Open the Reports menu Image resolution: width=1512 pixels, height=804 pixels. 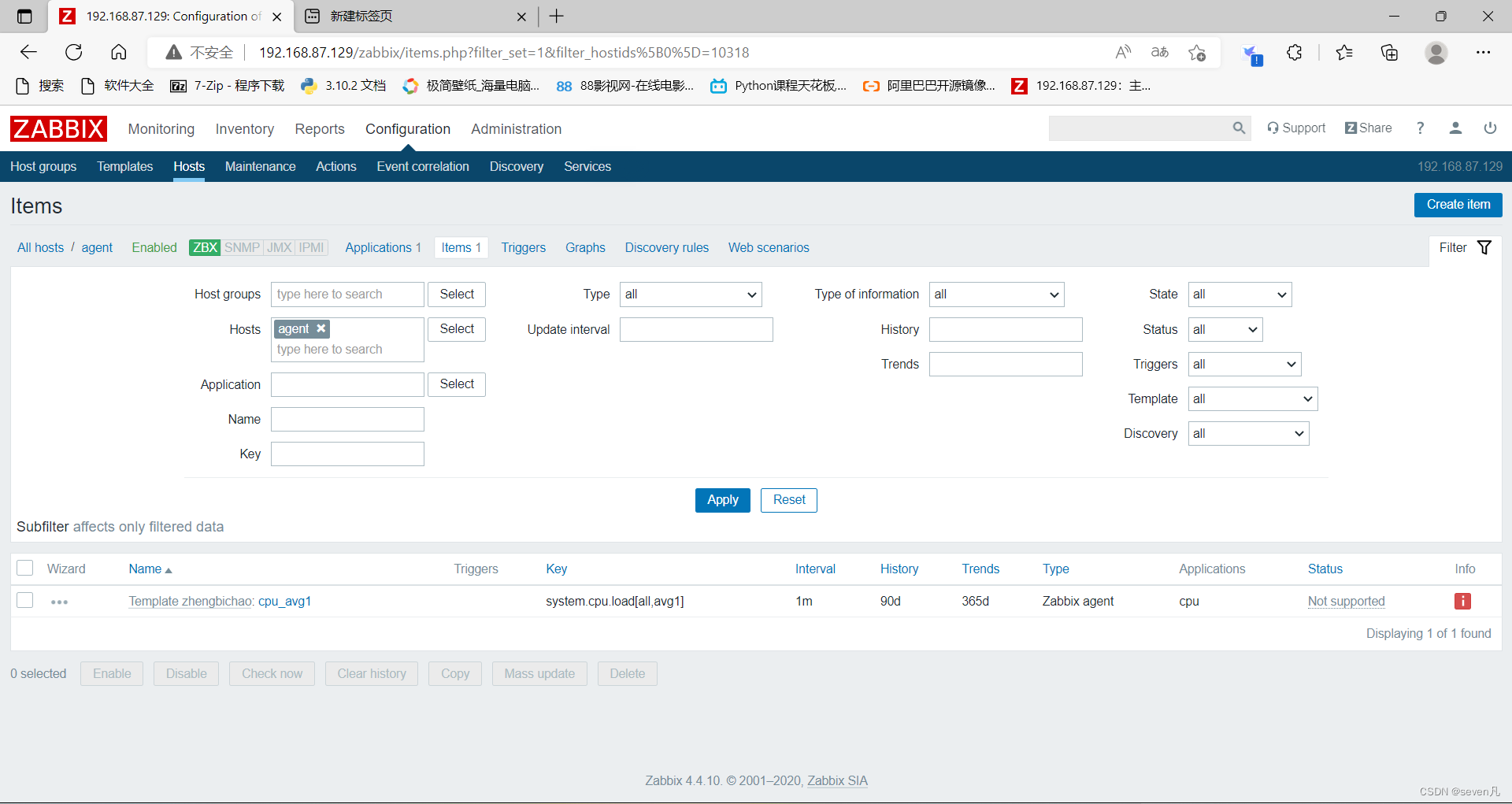pyautogui.click(x=320, y=129)
